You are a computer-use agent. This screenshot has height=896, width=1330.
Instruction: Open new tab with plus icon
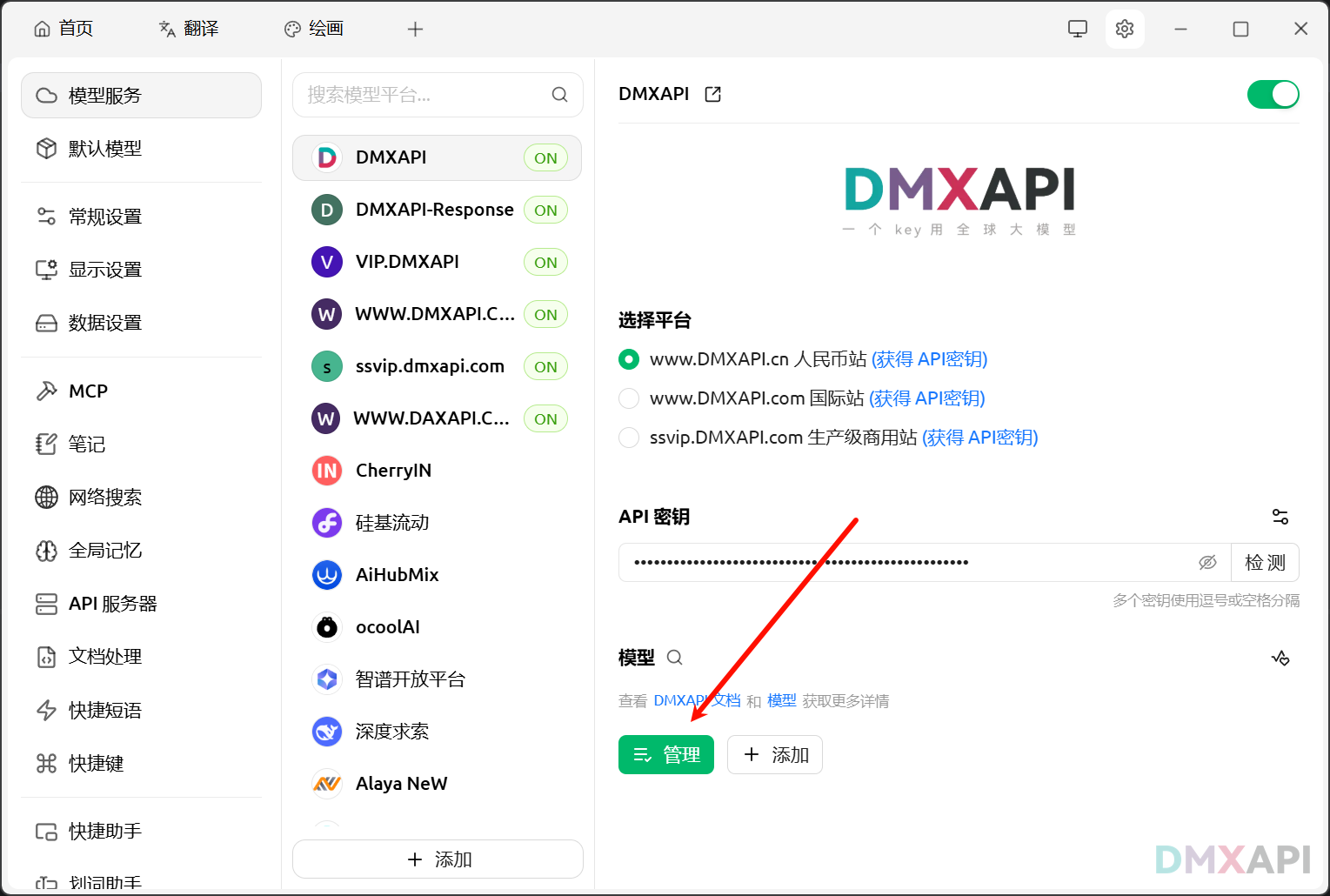click(x=415, y=29)
